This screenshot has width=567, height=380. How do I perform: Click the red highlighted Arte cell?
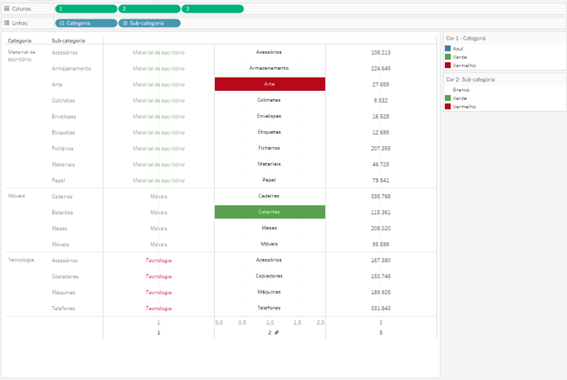(270, 84)
